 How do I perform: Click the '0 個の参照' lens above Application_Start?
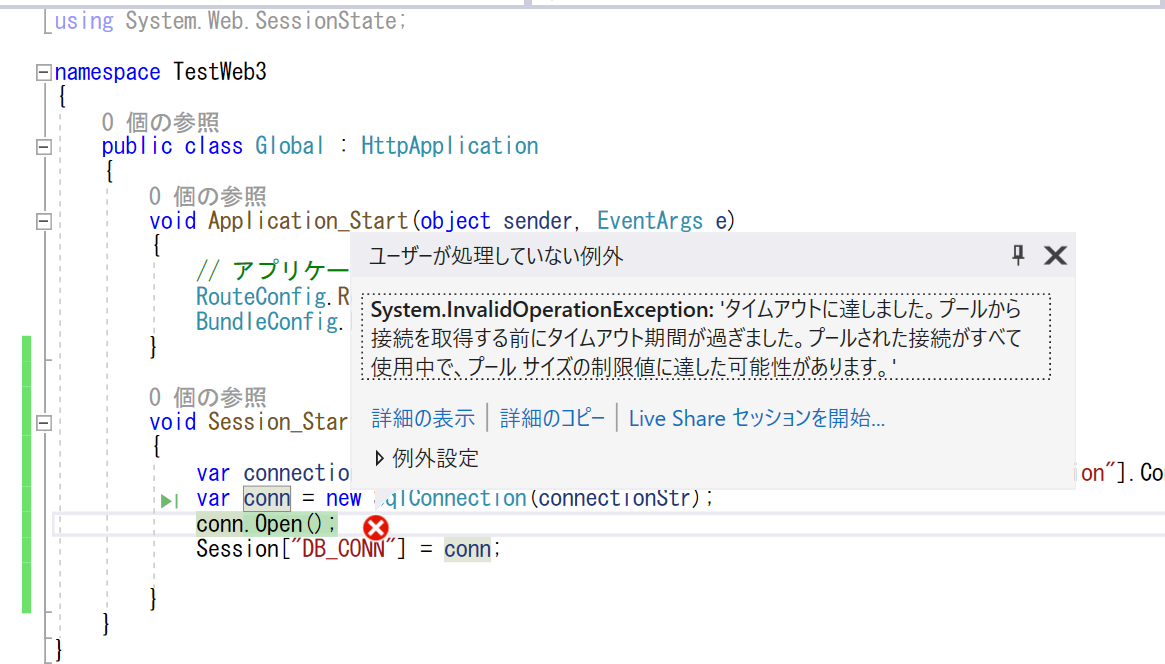click(207, 196)
